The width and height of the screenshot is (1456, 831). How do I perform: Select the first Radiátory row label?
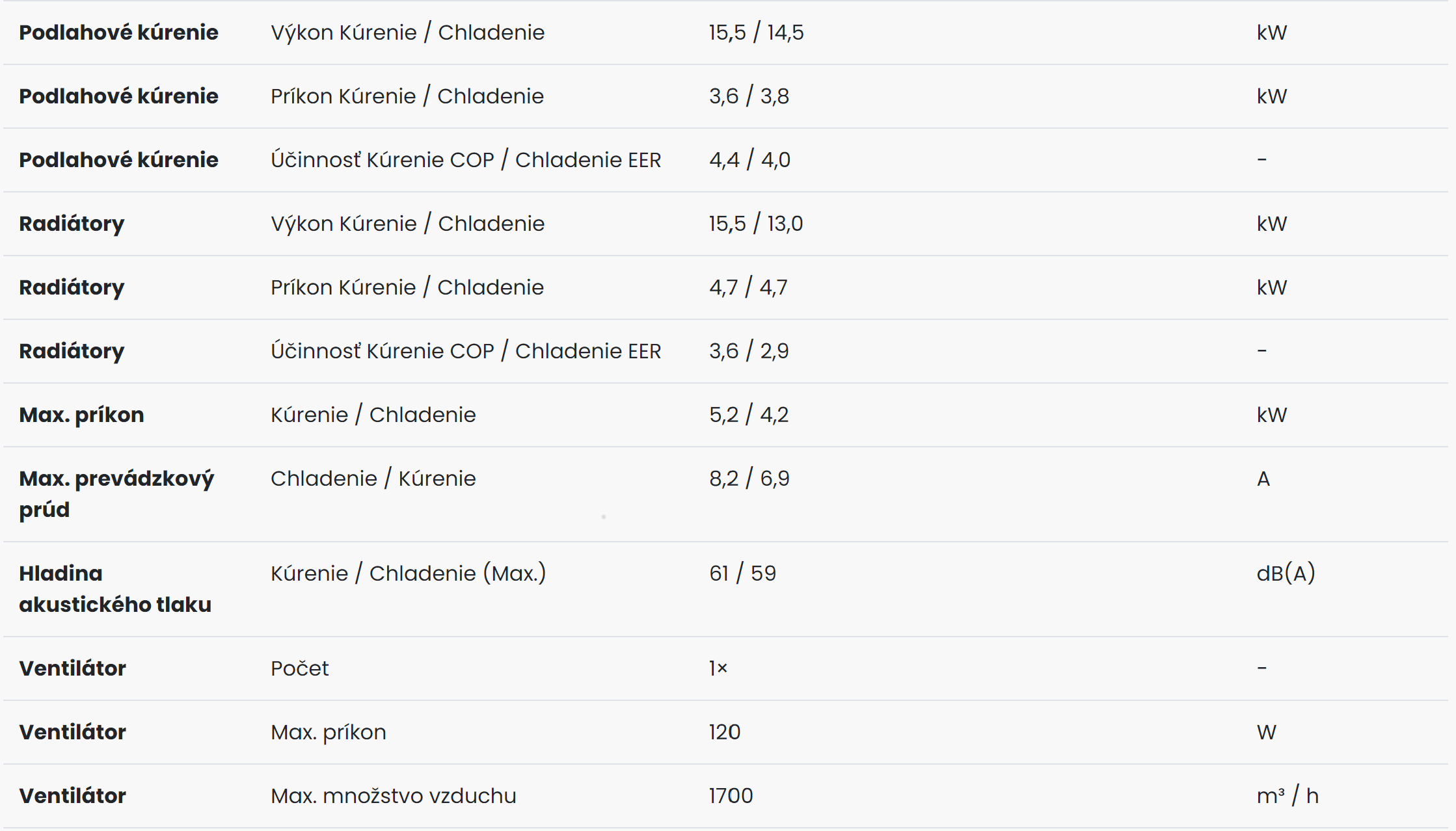[72, 224]
